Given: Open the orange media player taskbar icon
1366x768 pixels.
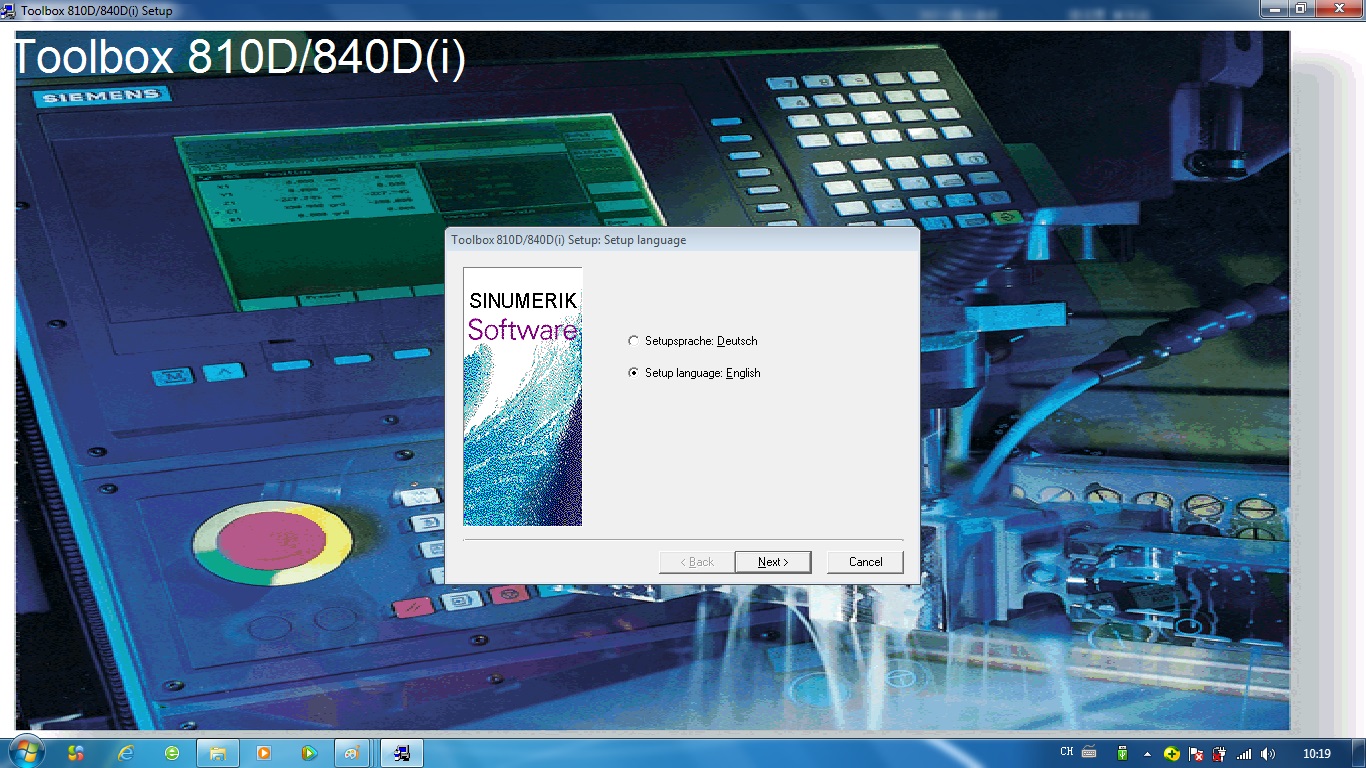Looking at the screenshot, I should [264, 753].
